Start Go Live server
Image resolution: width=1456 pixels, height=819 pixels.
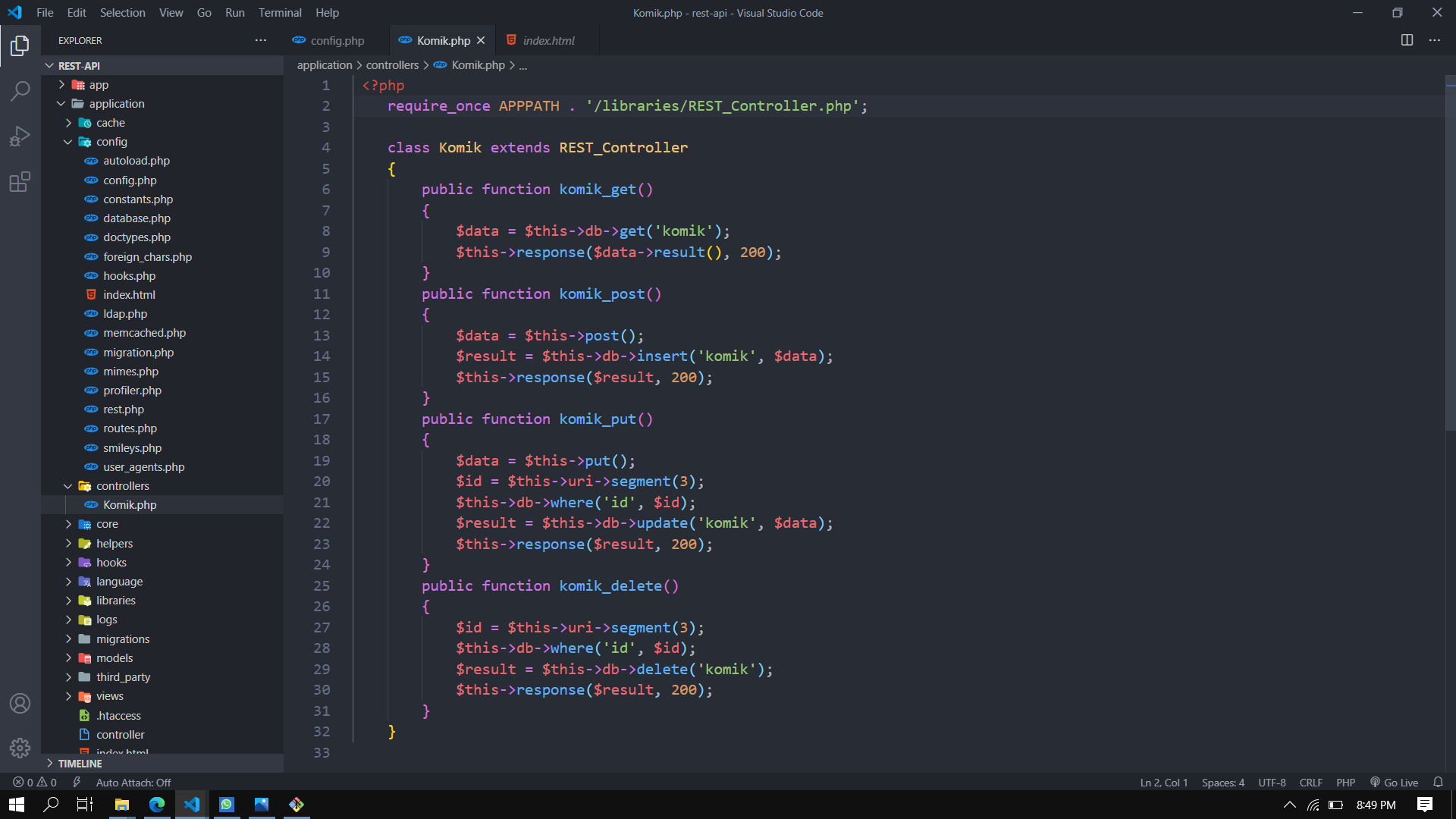point(1394,783)
